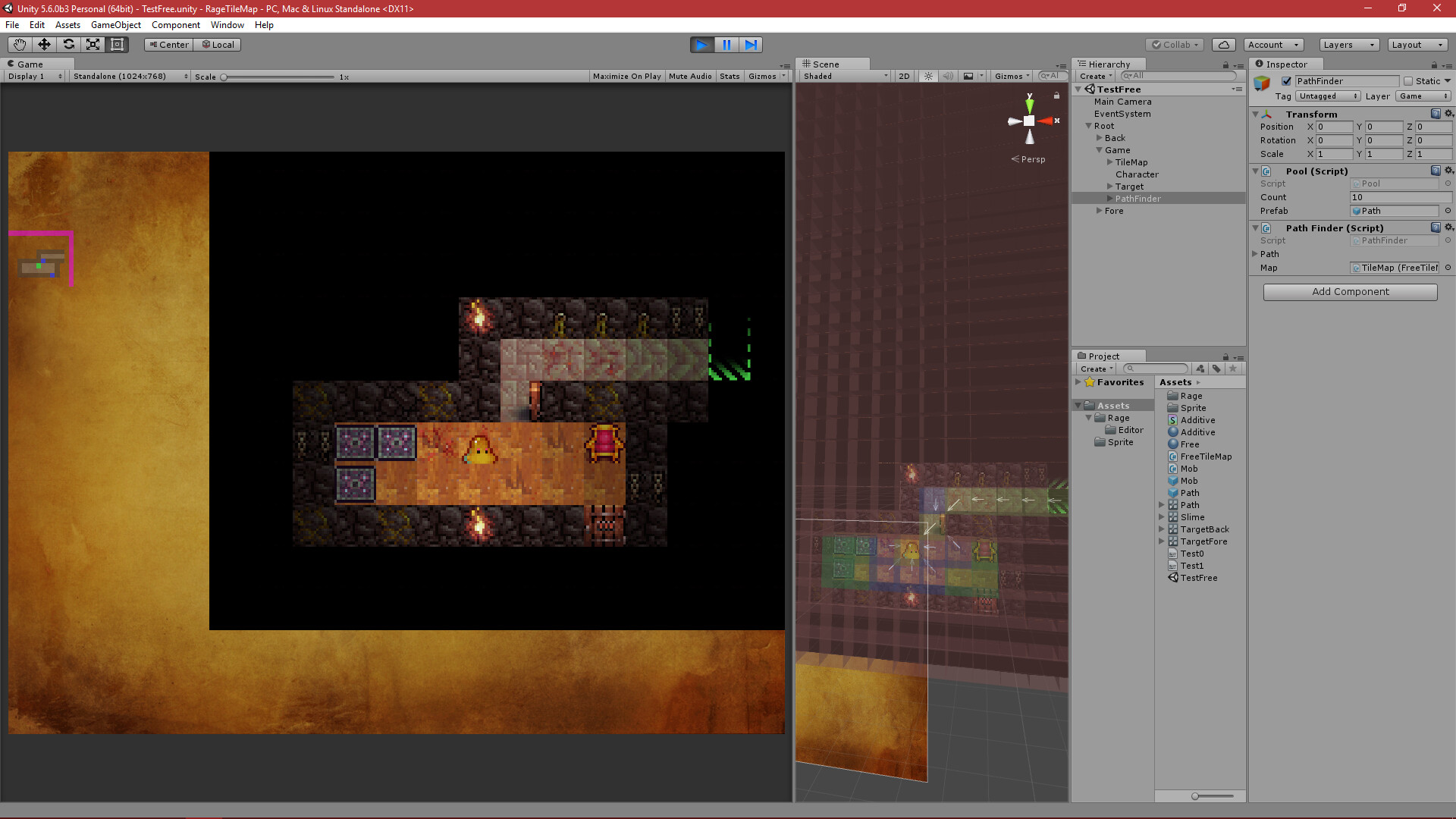Select the Scale tool
This screenshot has width=1456, height=819.
click(x=93, y=45)
